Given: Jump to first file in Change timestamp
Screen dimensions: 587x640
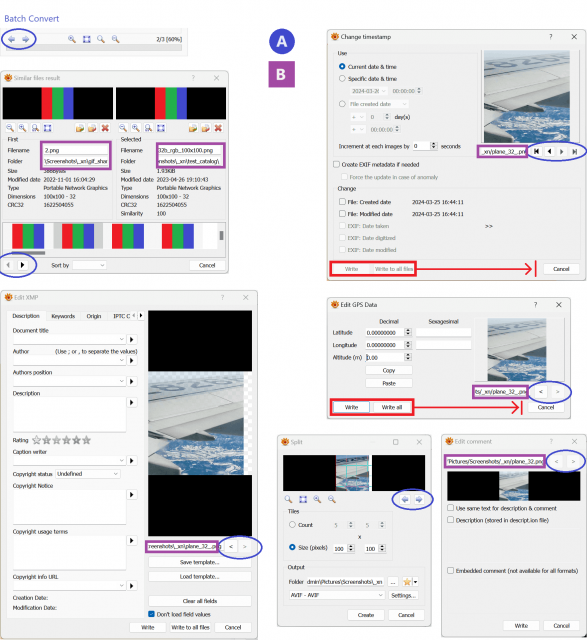Looking at the screenshot, I should click(x=536, y=151).
